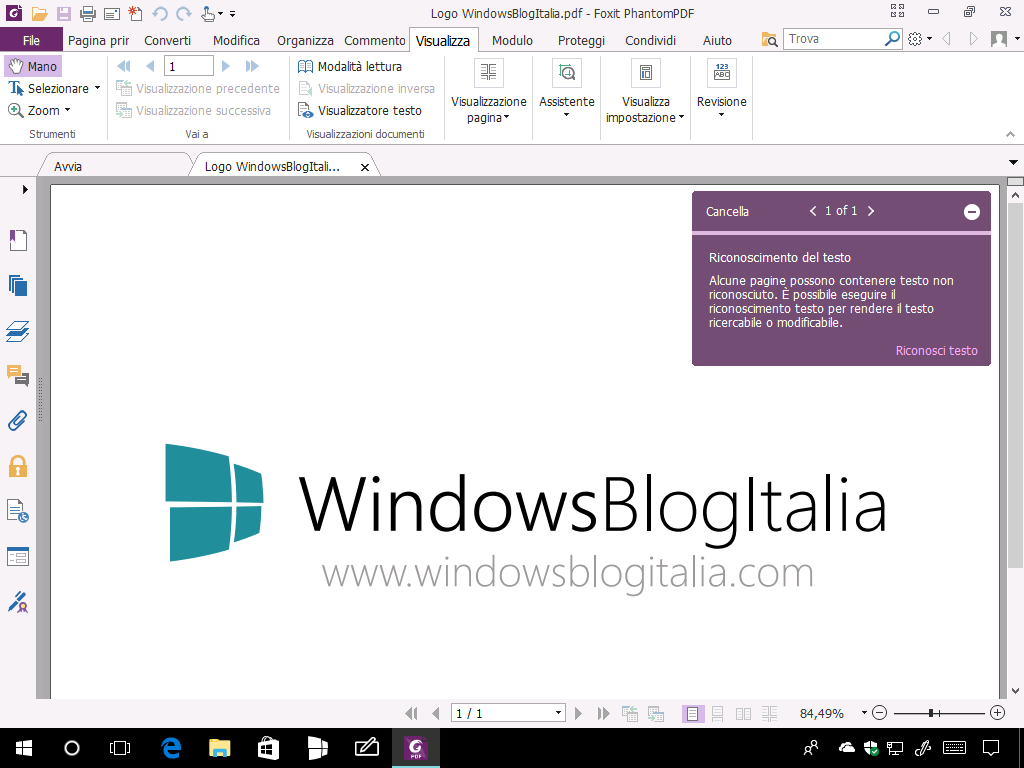1024x768 pixels.
Task: Switch to the Modifica tab
Action: pos(236,40)
